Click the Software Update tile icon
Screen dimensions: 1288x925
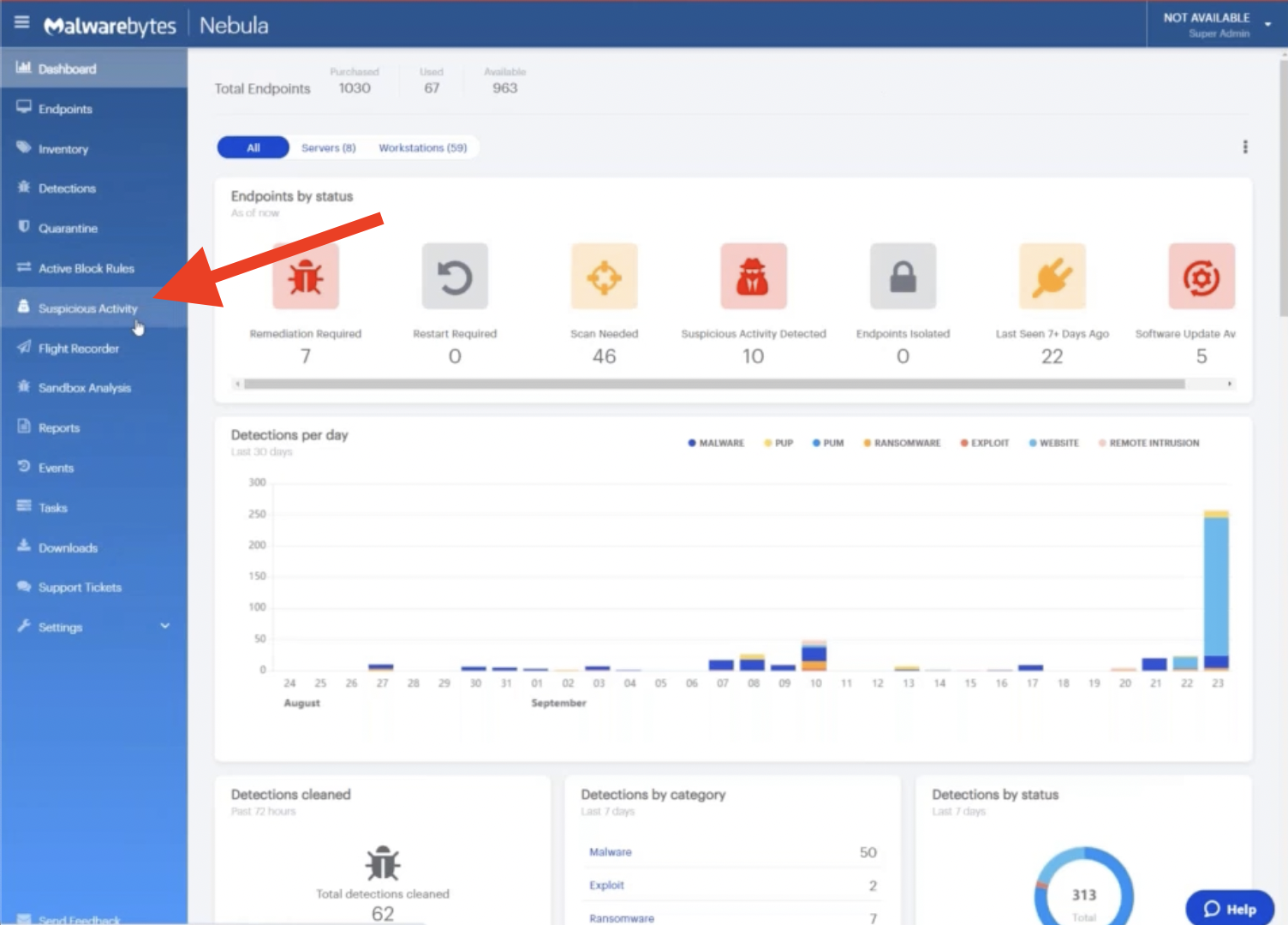(x=1202, y=276)
